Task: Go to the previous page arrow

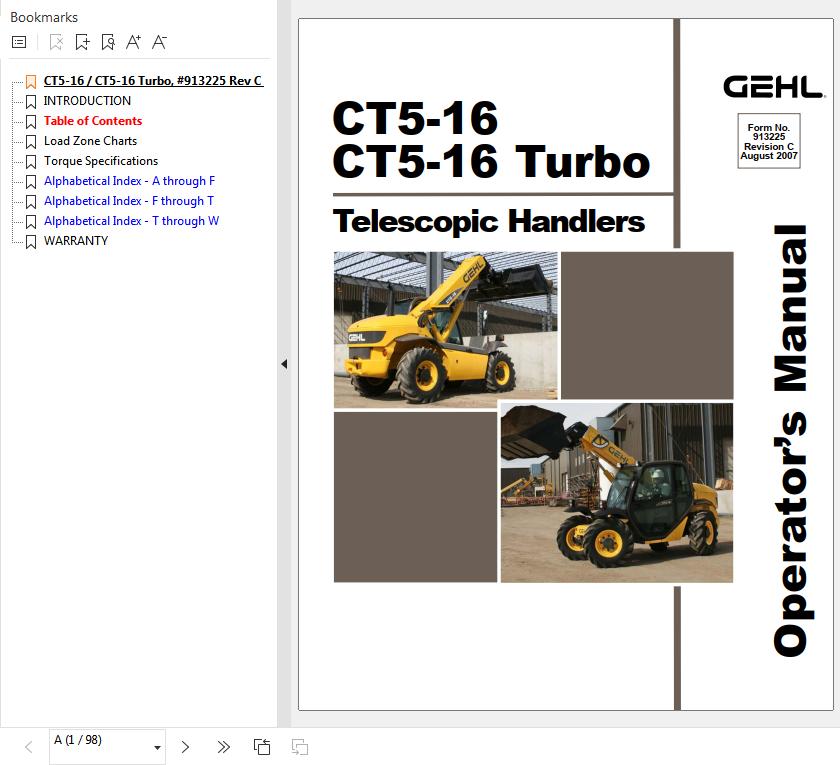Action: pyautogui.click(x=29, y=747)
